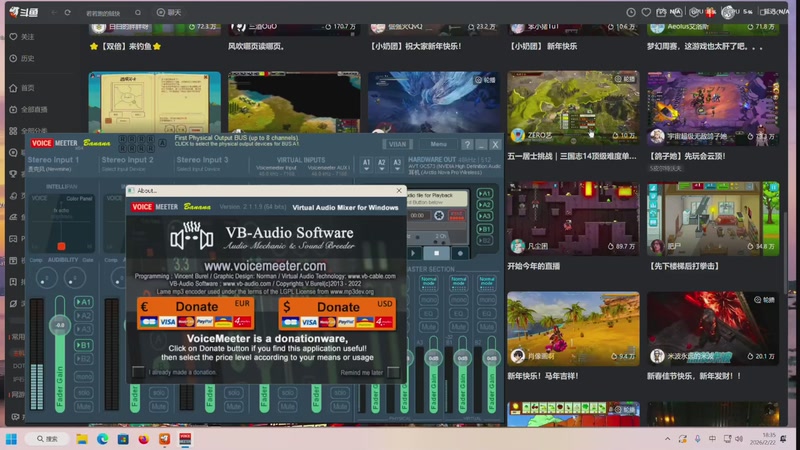Open Microsoft Store from the taskbar
Screen dimensions: 800x450
tap(123, 439)
